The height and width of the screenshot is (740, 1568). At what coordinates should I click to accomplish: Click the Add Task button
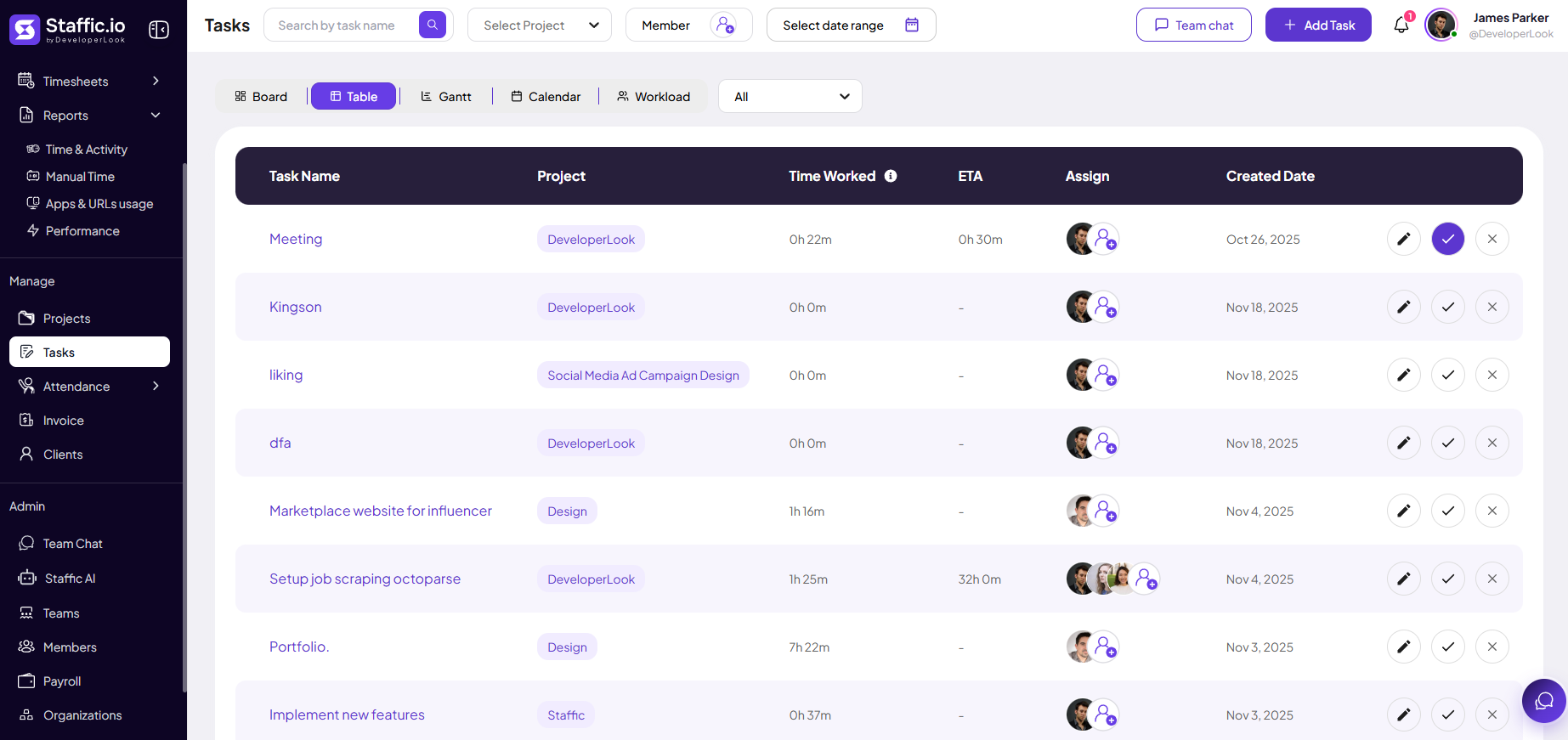1318,25
